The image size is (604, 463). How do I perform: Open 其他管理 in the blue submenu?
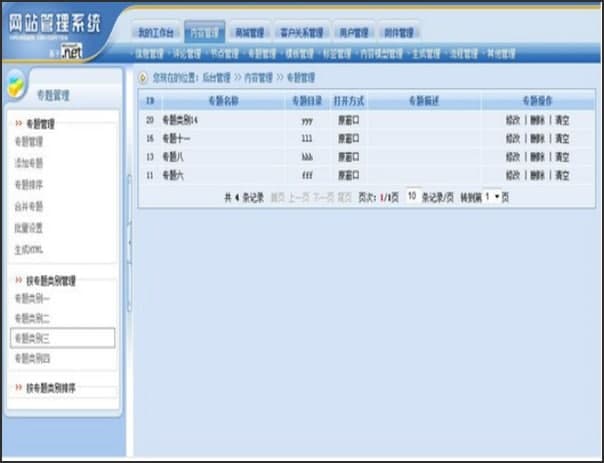(501, 54)
